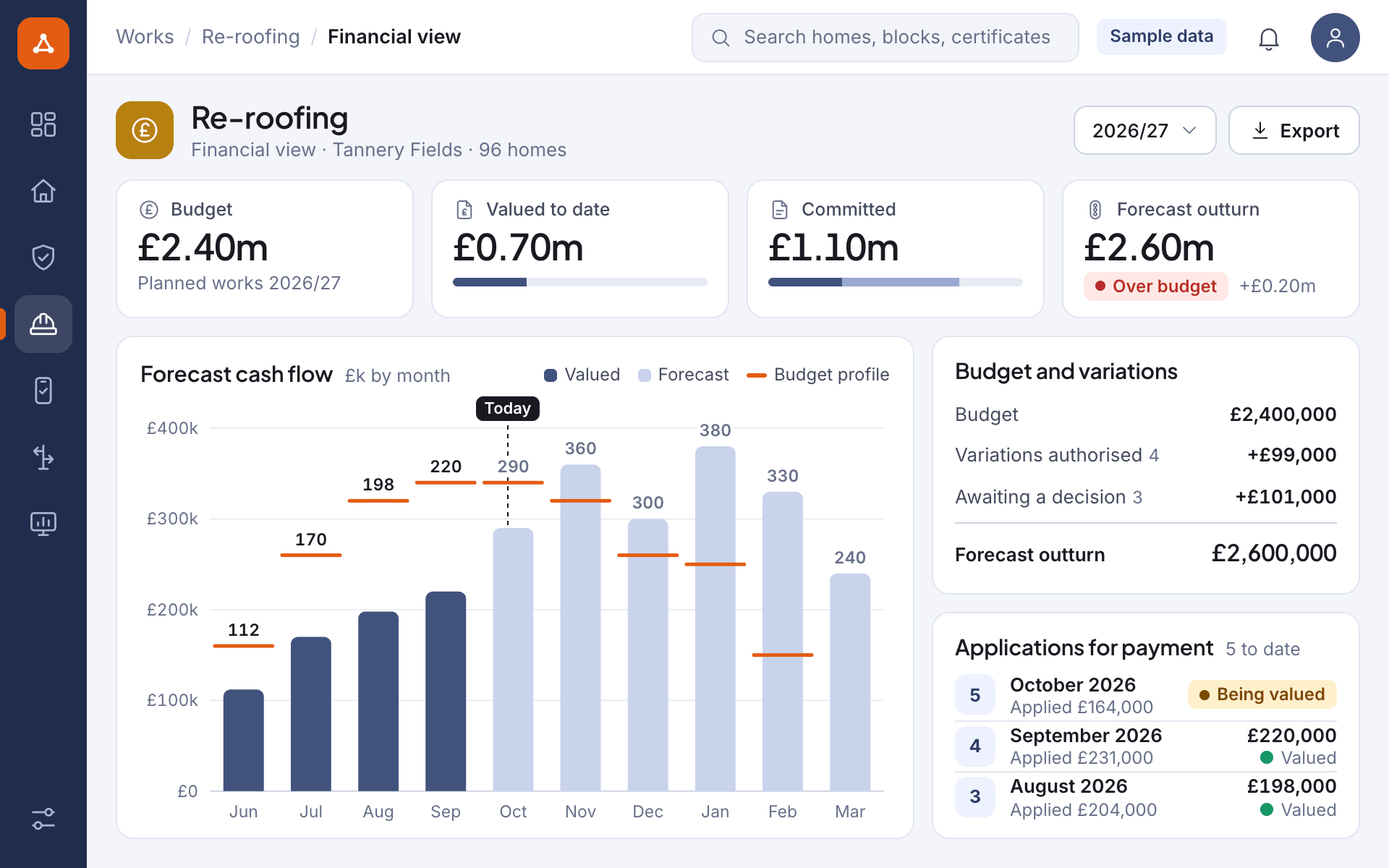Screen dimensions: 1389x868
Task: Click the Oct forecast bar
Action: pos(513,660)
